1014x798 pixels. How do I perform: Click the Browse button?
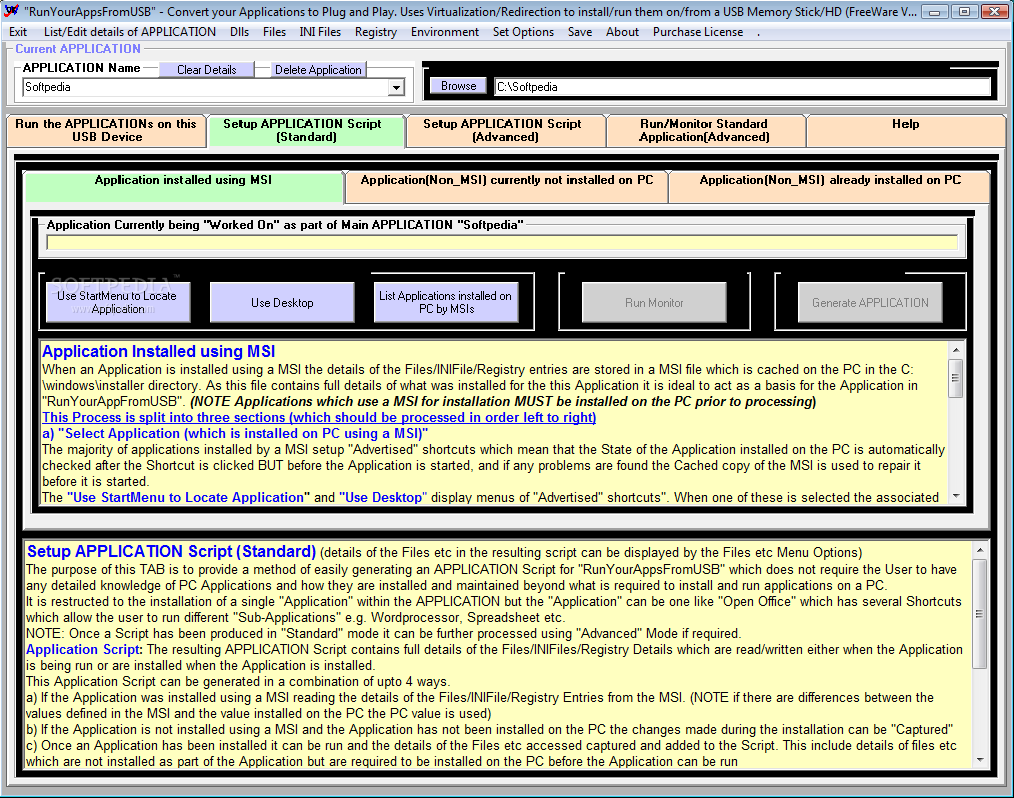458,86
